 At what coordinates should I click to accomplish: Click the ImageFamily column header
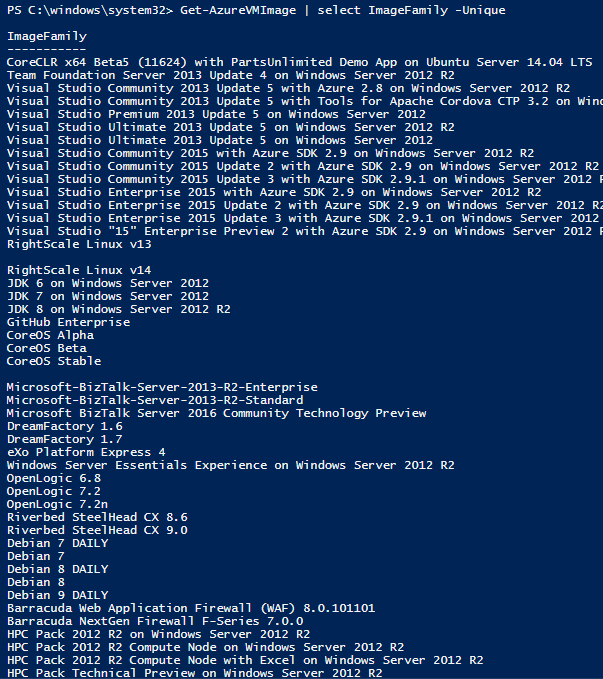pos(46,36)
